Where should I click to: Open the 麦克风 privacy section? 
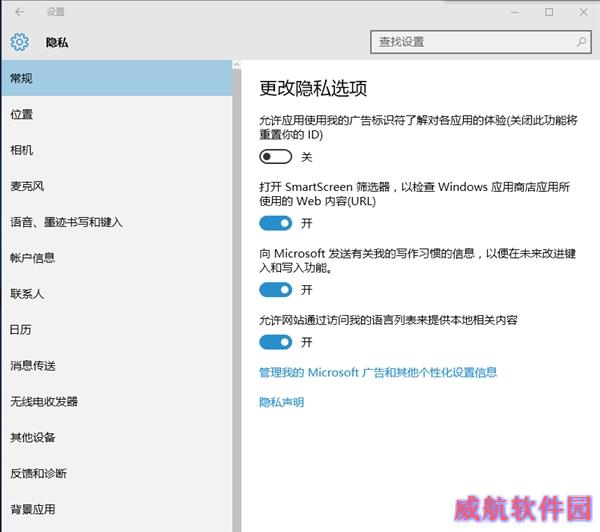click(117, 186)
